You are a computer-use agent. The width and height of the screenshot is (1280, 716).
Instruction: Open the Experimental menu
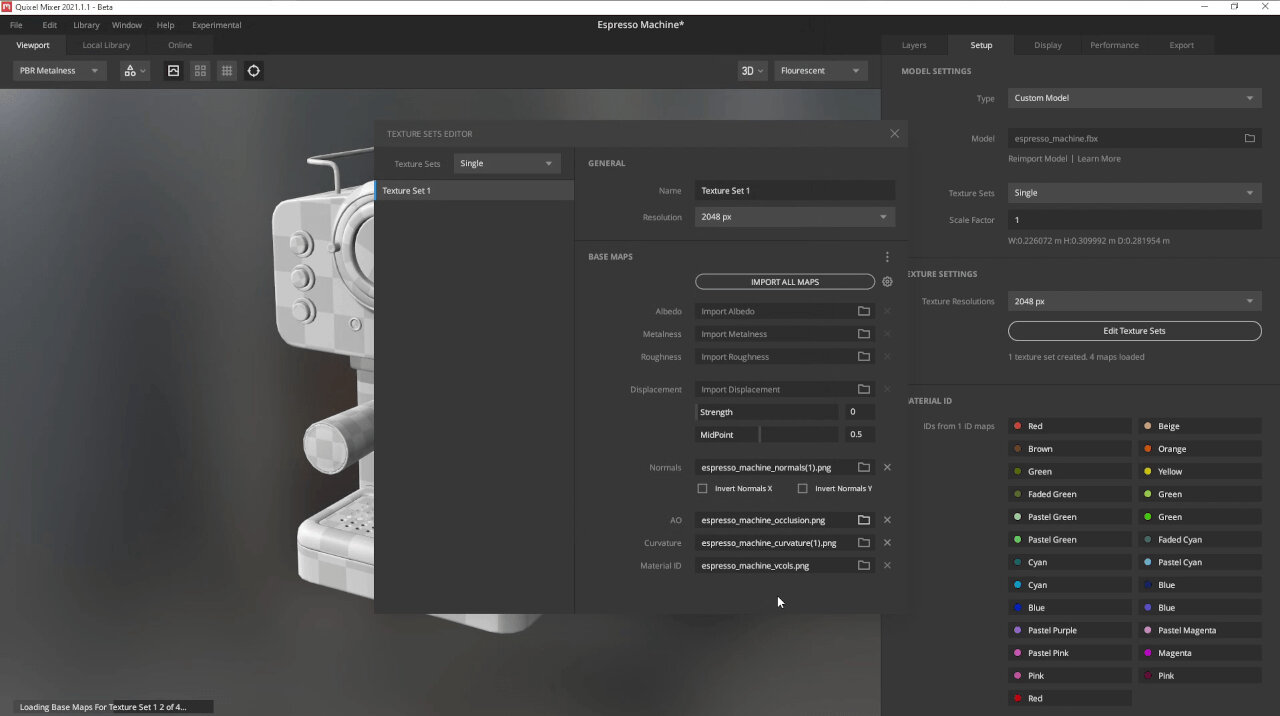point(216,25)
